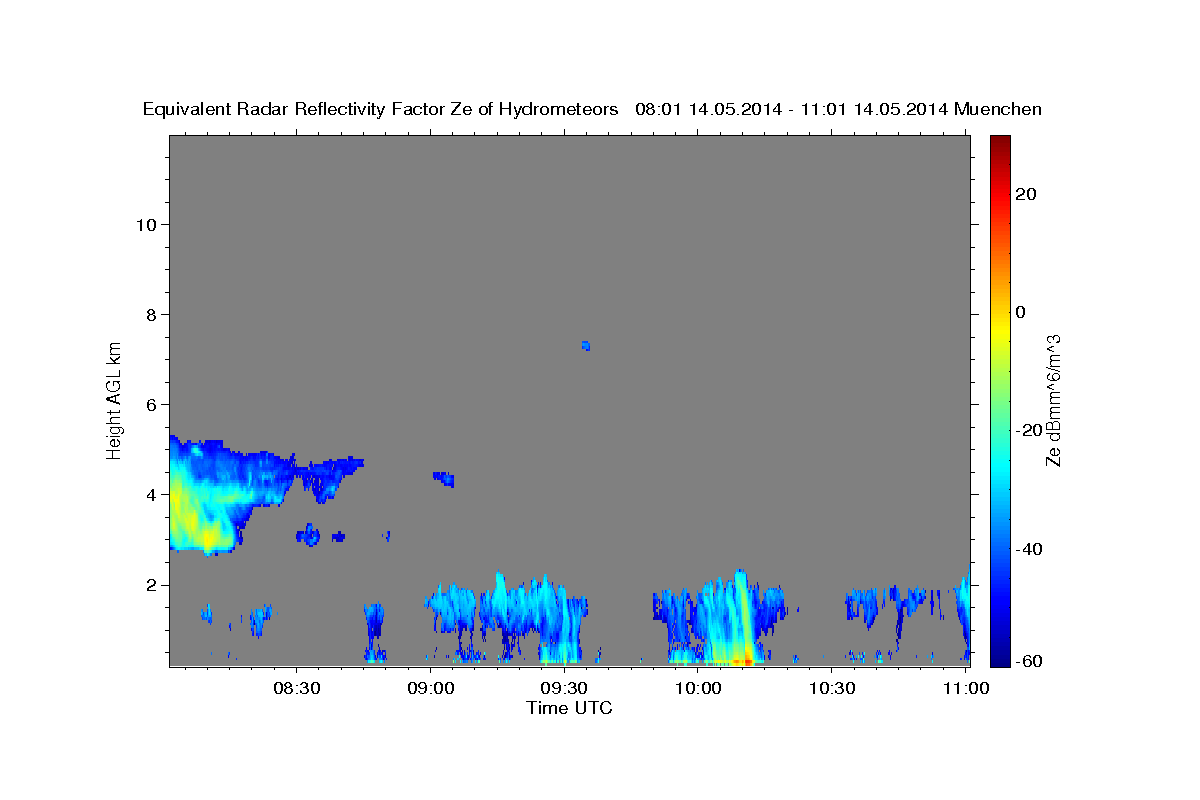Click the colorbar value label -40
Image resolution: width=1200 pixels, height=800 pixels.
[1029, 549]
